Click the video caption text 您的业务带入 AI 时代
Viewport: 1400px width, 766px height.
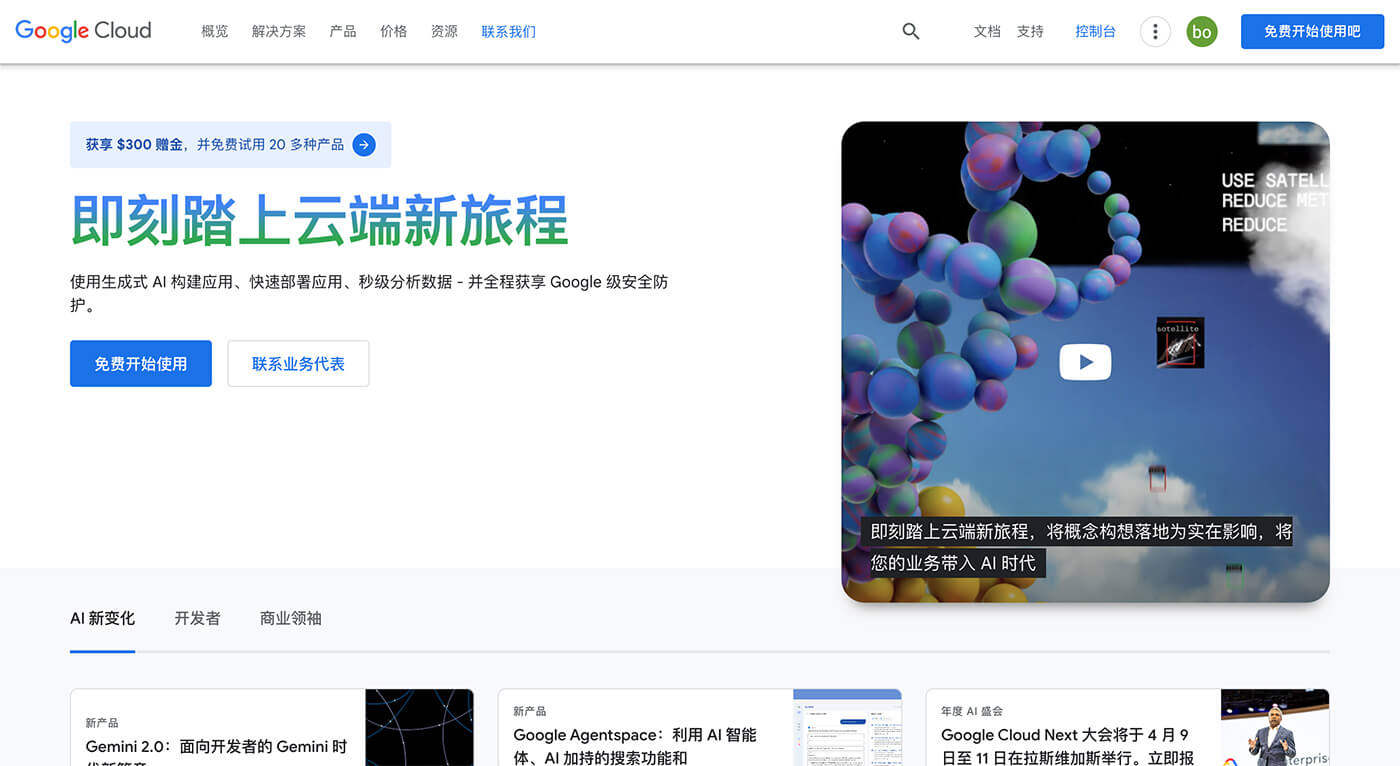(x=953, y=563)
